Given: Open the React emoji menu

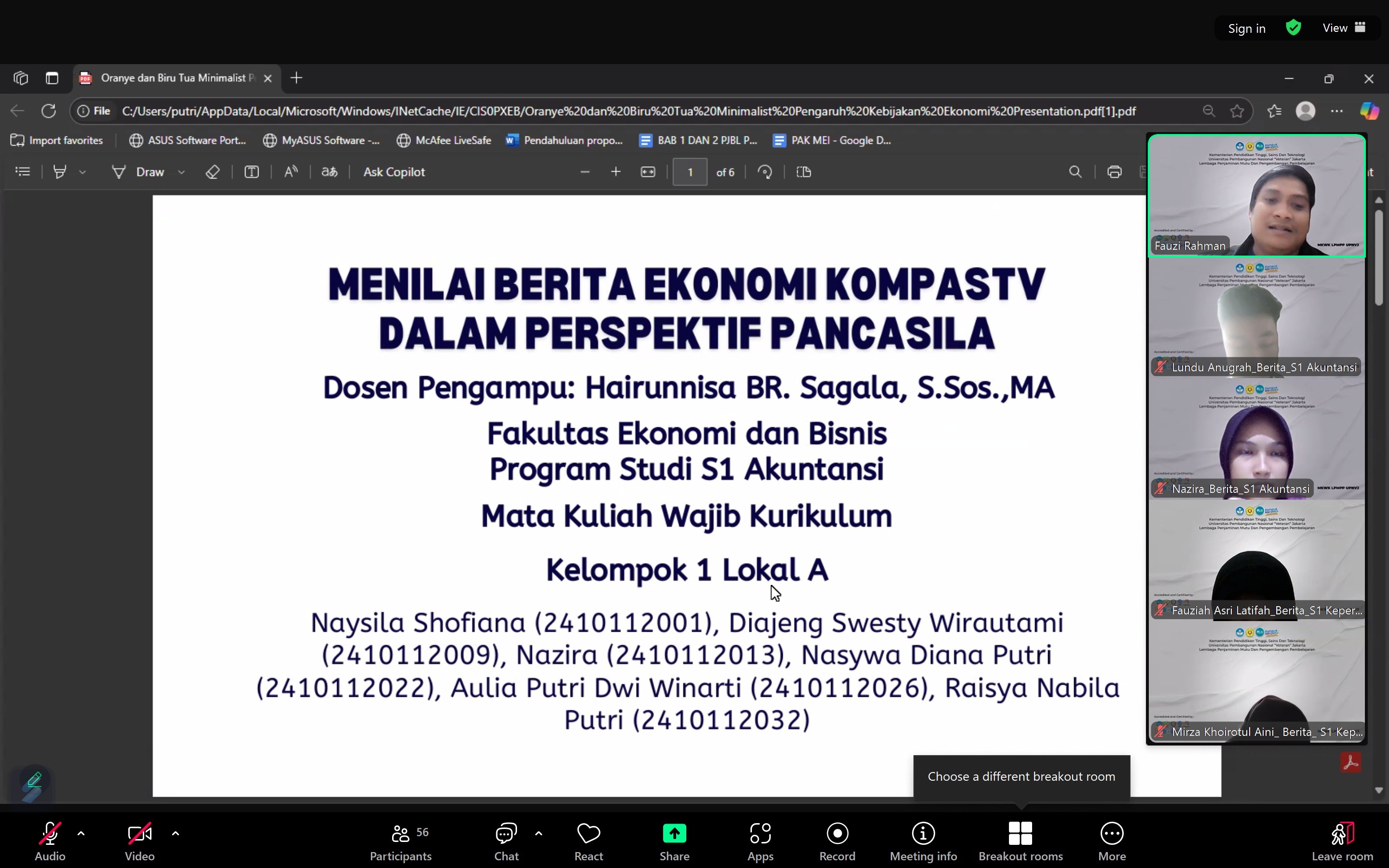Looking at the screenshot, I should (x=588, y=841).
